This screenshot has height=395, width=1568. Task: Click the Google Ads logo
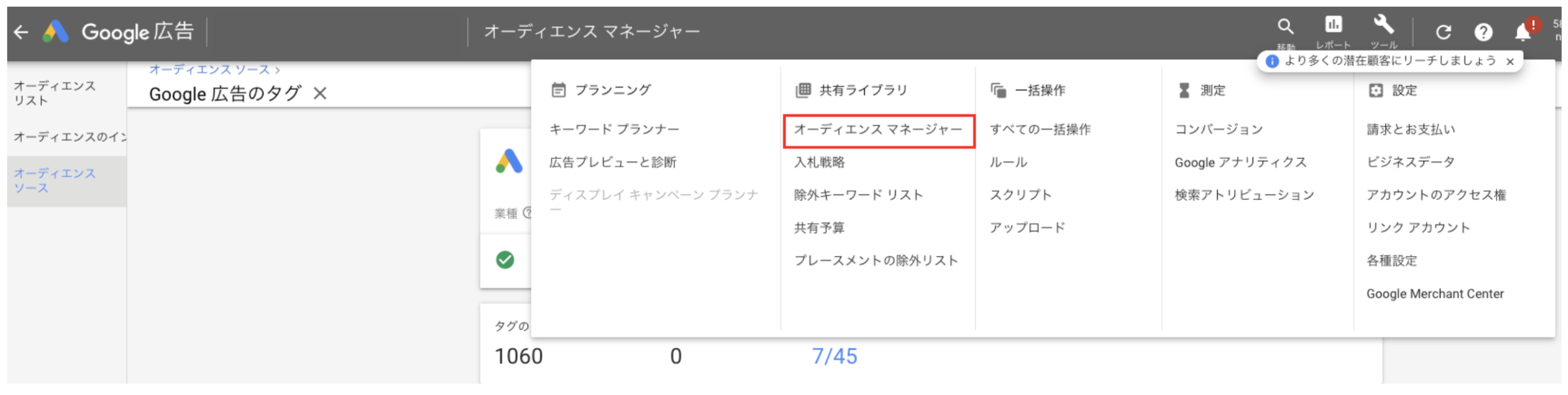click(56, 31)
